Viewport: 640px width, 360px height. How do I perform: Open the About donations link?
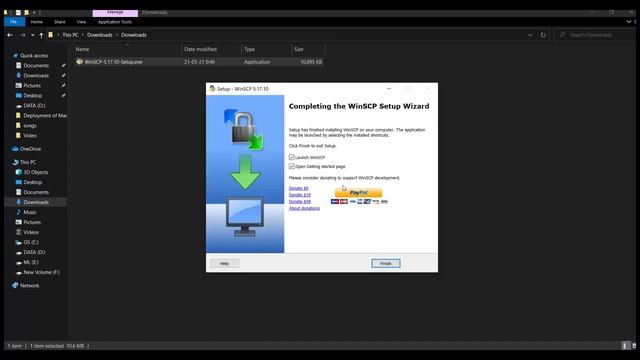(x=304, y=208)
